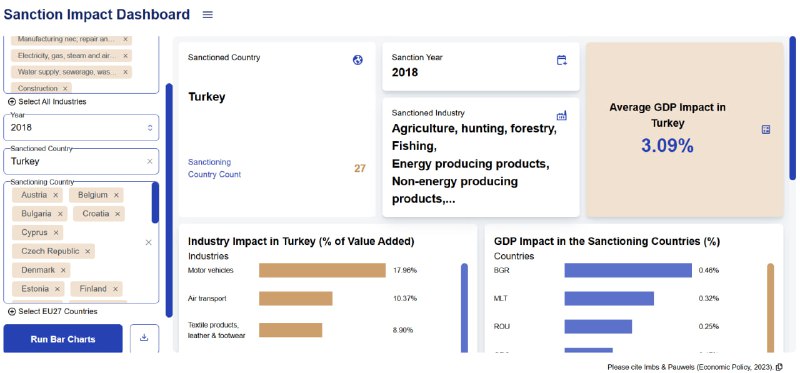Click the circle arrow icon for Select All Industries
This screenshot has height=373, width=800.
pos(12,102)
